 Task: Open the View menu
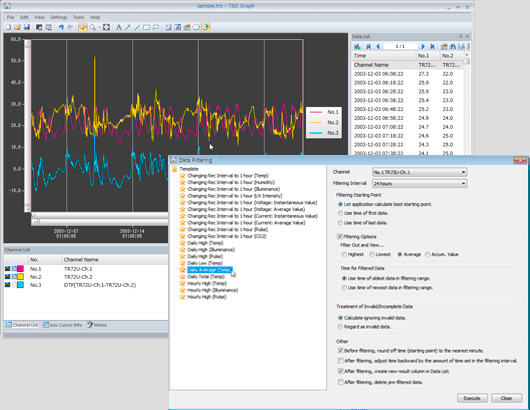pos(39,17)
